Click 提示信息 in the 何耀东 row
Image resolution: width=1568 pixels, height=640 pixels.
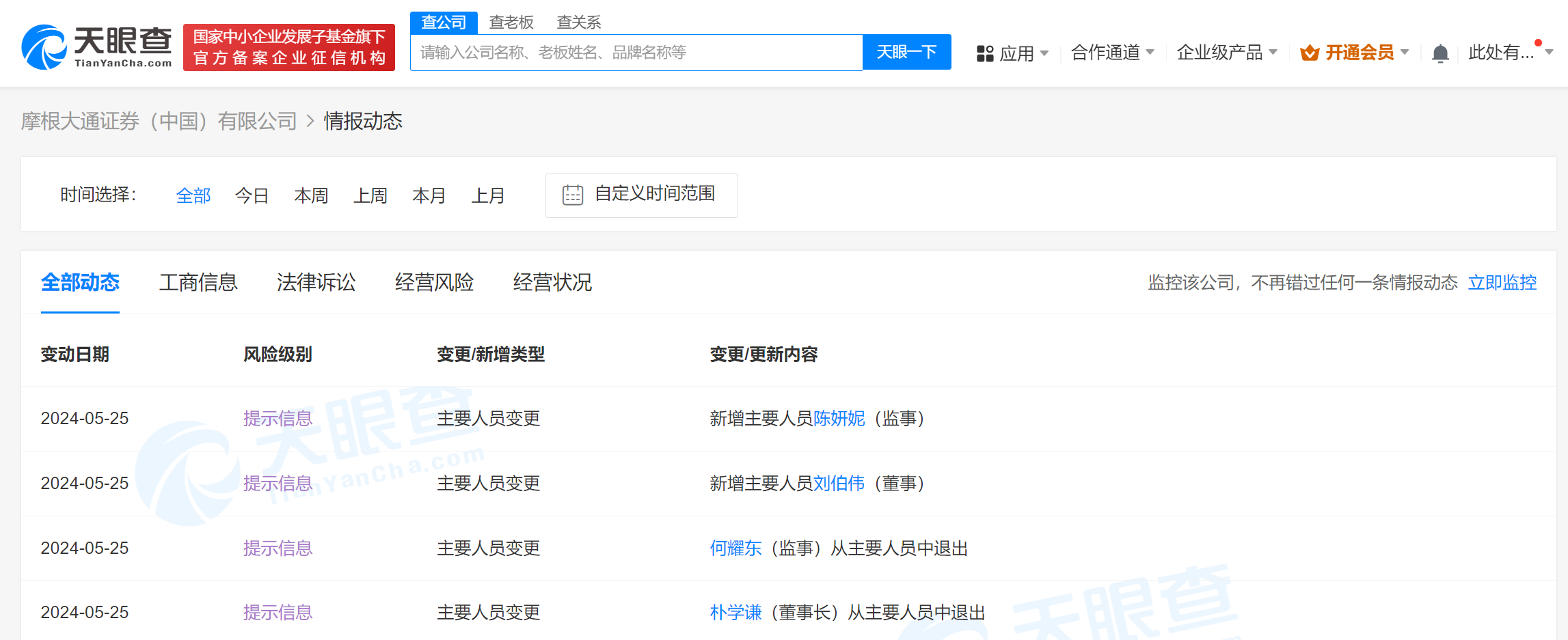click(x=278, y=548)
